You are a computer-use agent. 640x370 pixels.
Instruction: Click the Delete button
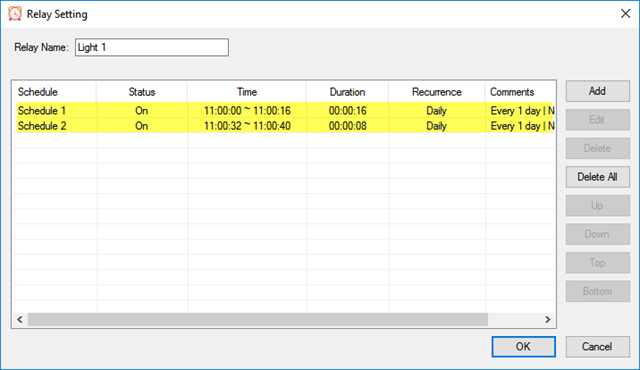[x=598, y=148]
